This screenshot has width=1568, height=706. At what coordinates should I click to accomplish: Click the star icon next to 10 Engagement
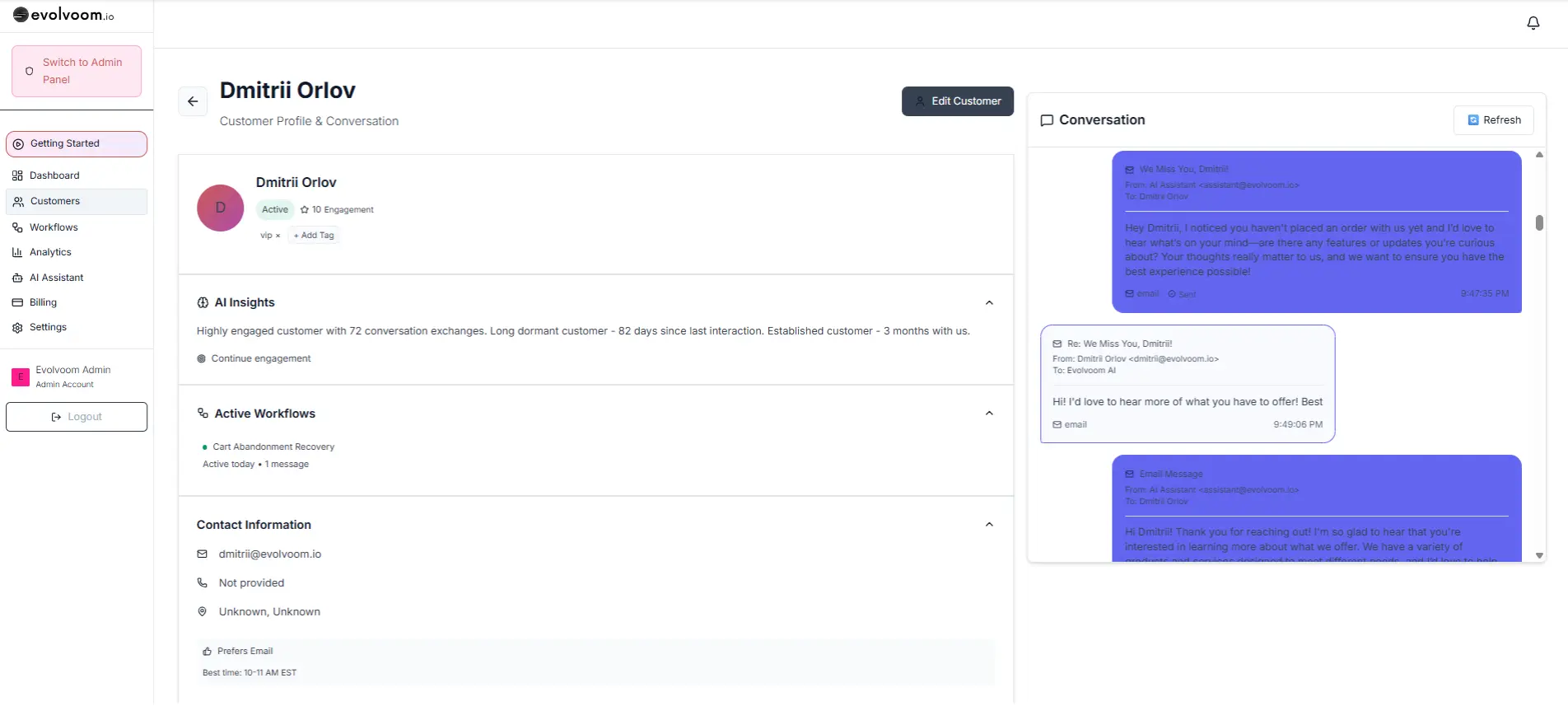[x=305, y=210]
